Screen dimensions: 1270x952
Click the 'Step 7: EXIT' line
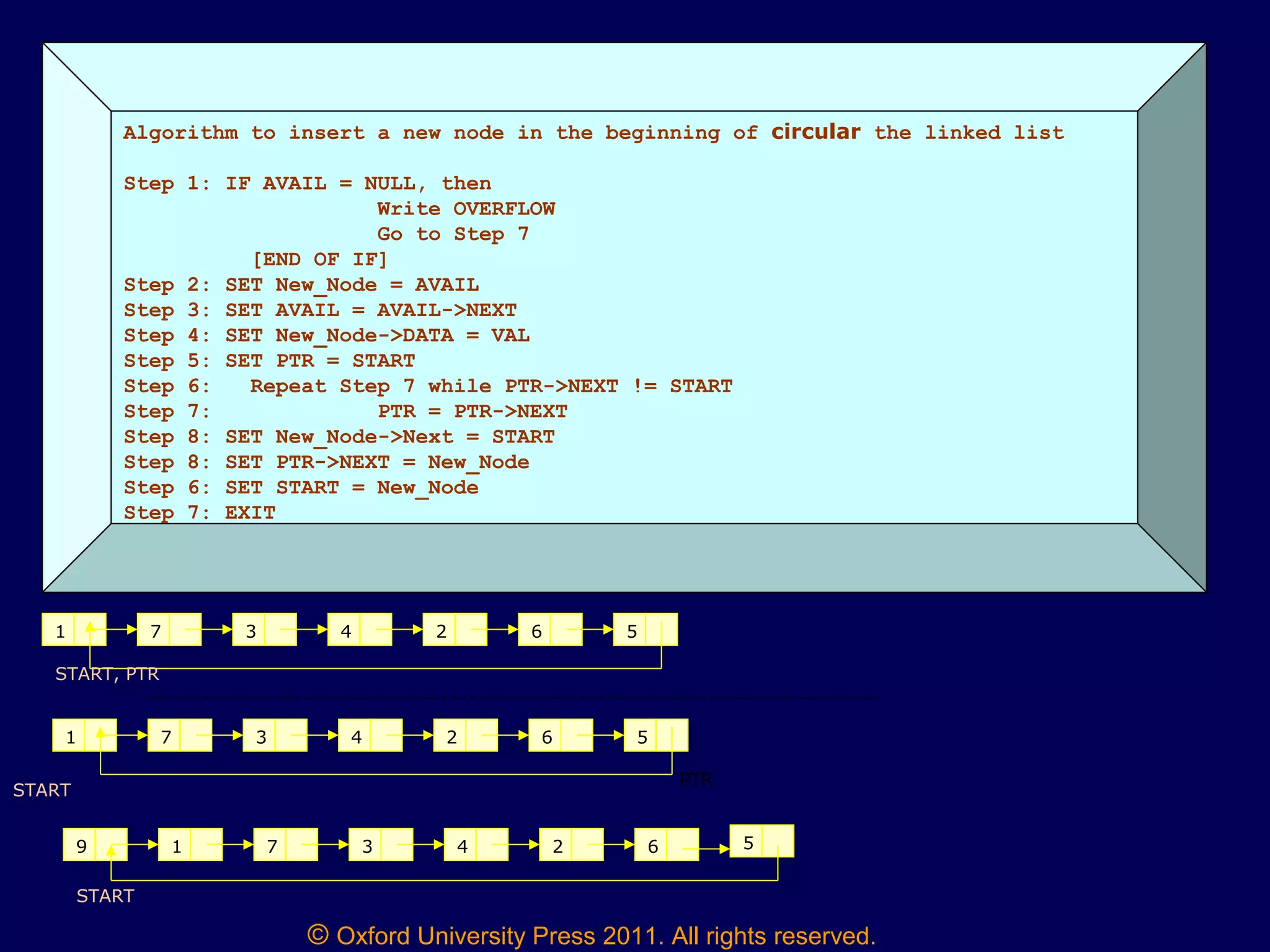pyautogui.click(x=199, y=513)
